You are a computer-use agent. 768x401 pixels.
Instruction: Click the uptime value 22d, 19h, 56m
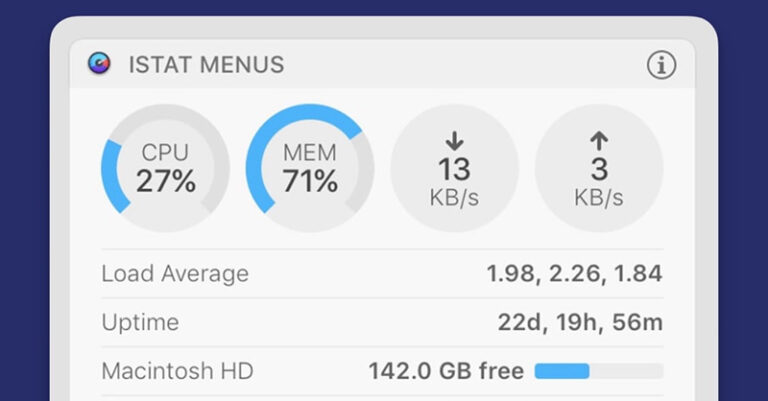[580, 323]
